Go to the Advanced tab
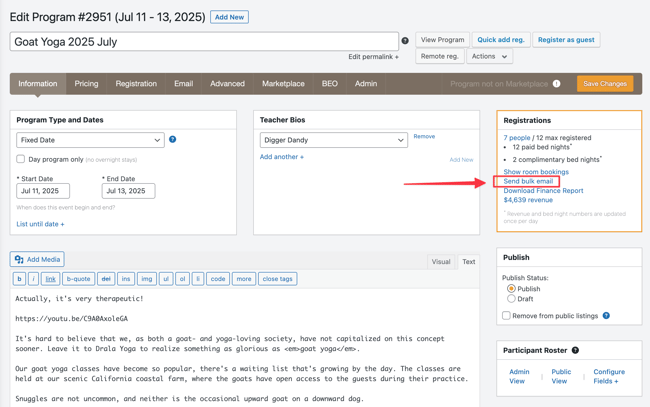650x407 pixels. 227,84
